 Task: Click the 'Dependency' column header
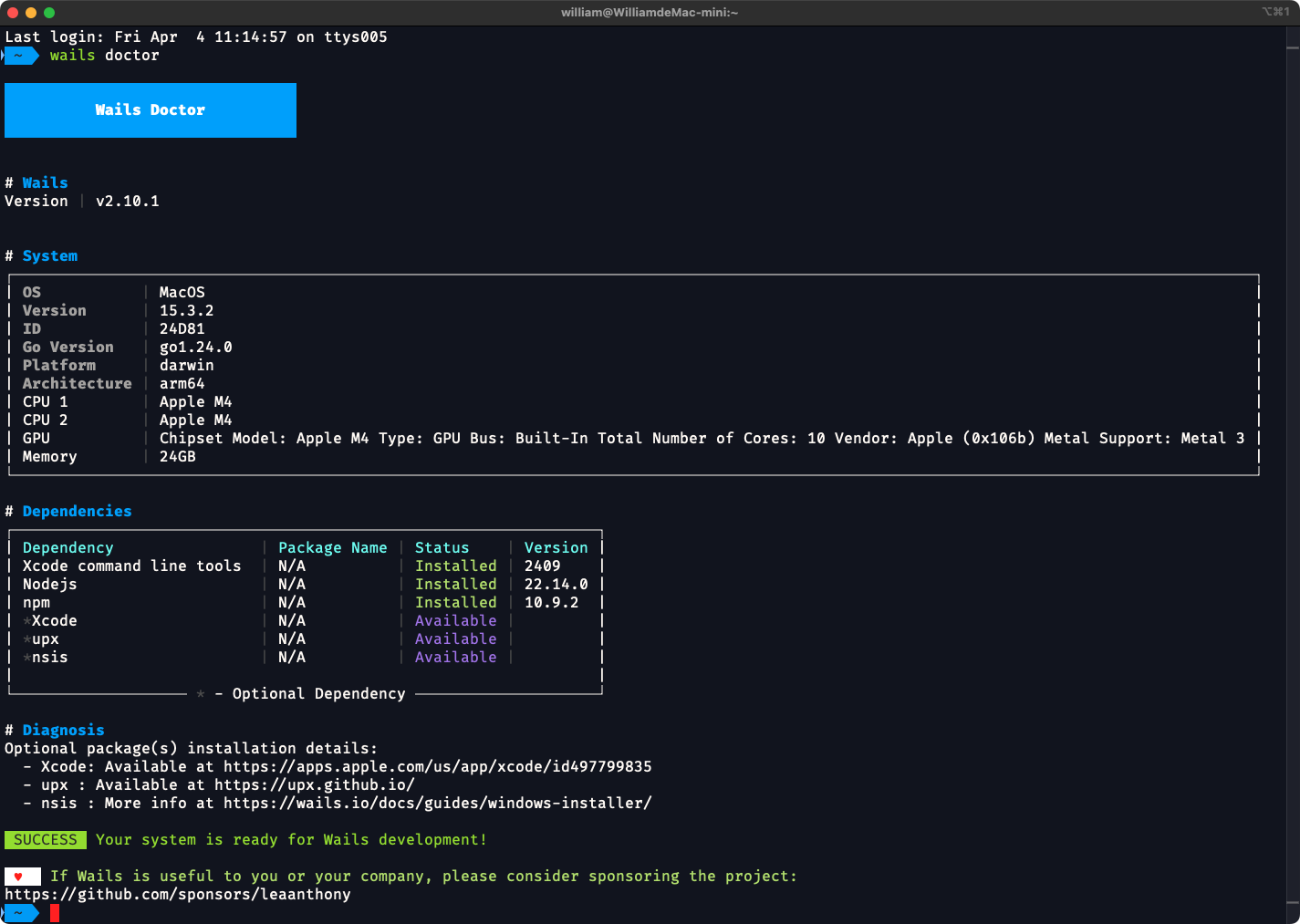point(68,548)
